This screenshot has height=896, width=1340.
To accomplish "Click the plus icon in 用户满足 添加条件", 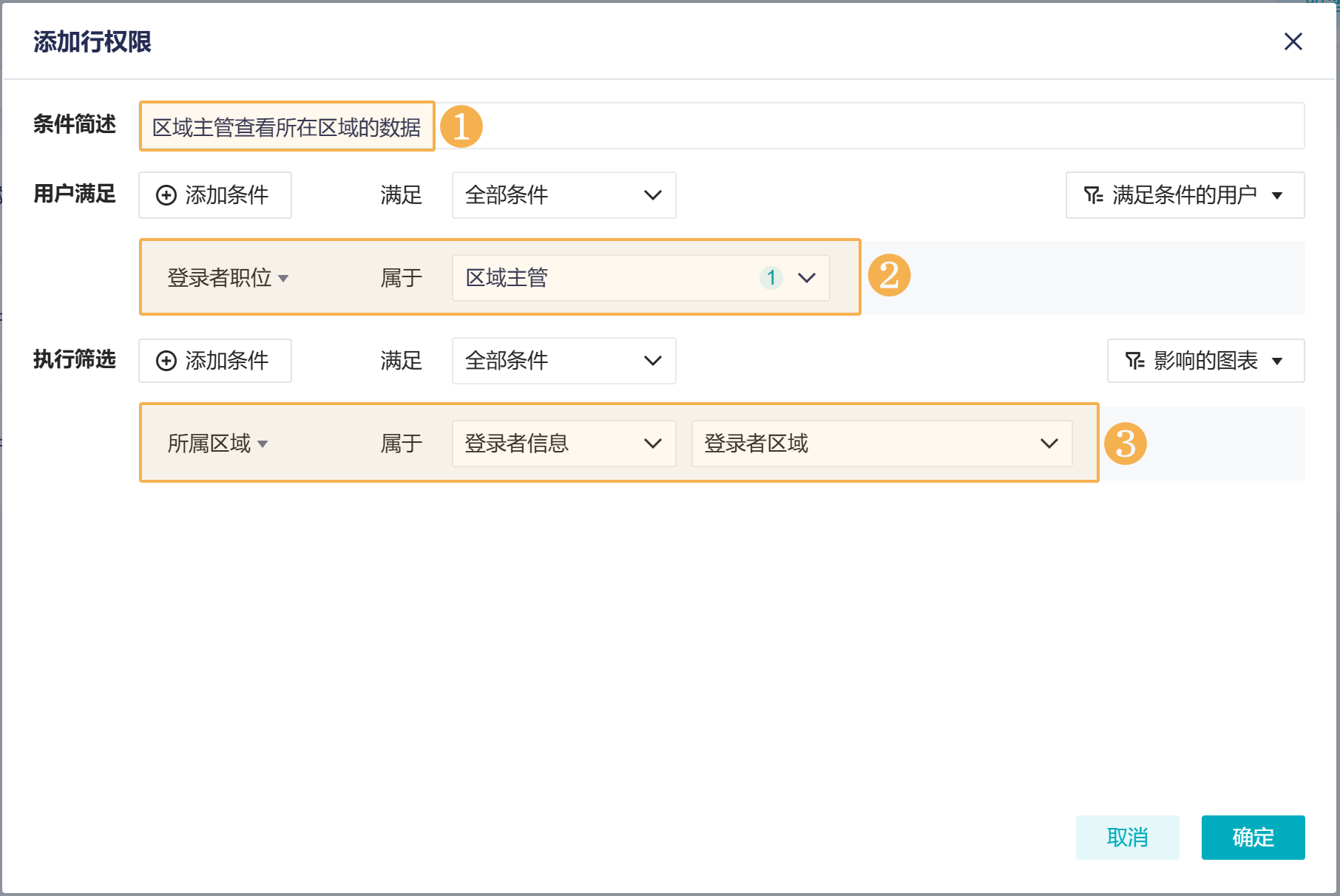I will (x=166, y=195).
